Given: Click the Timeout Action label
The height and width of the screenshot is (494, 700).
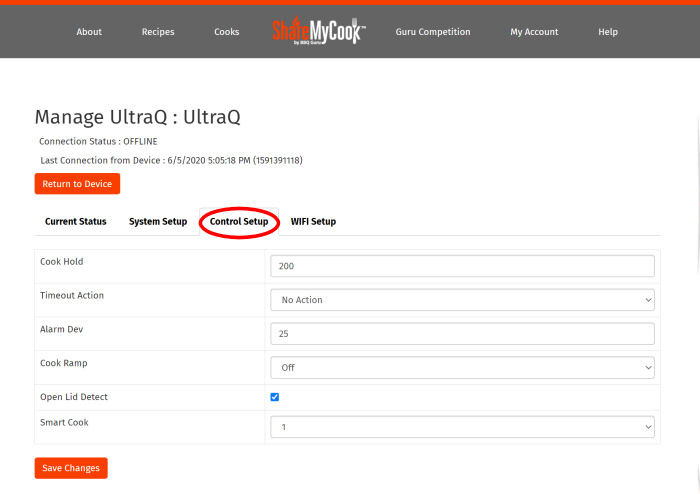Looking at the screenshot, I should (72, 295).
